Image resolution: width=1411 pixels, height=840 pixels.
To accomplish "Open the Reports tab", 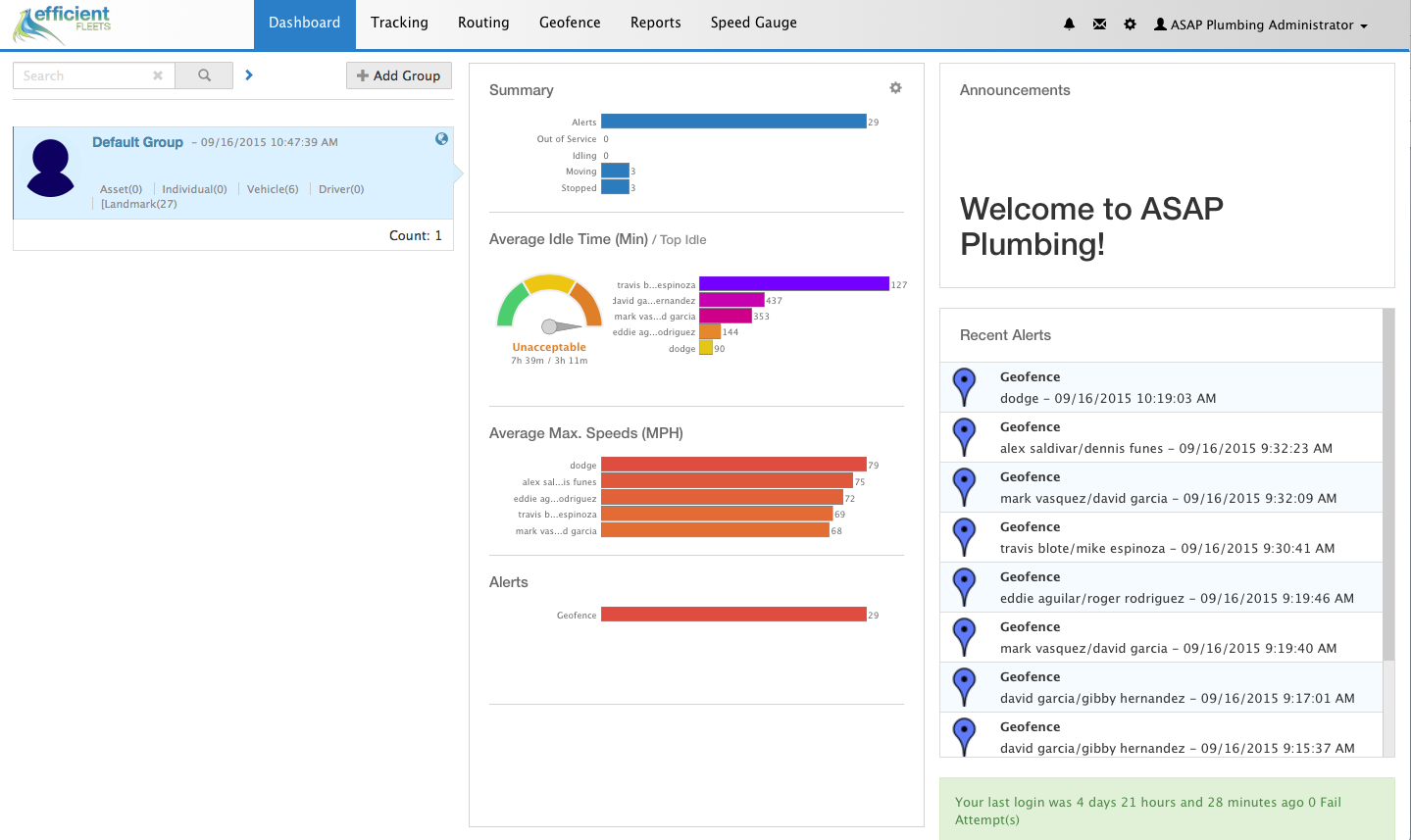I will (x=656, y=23).
